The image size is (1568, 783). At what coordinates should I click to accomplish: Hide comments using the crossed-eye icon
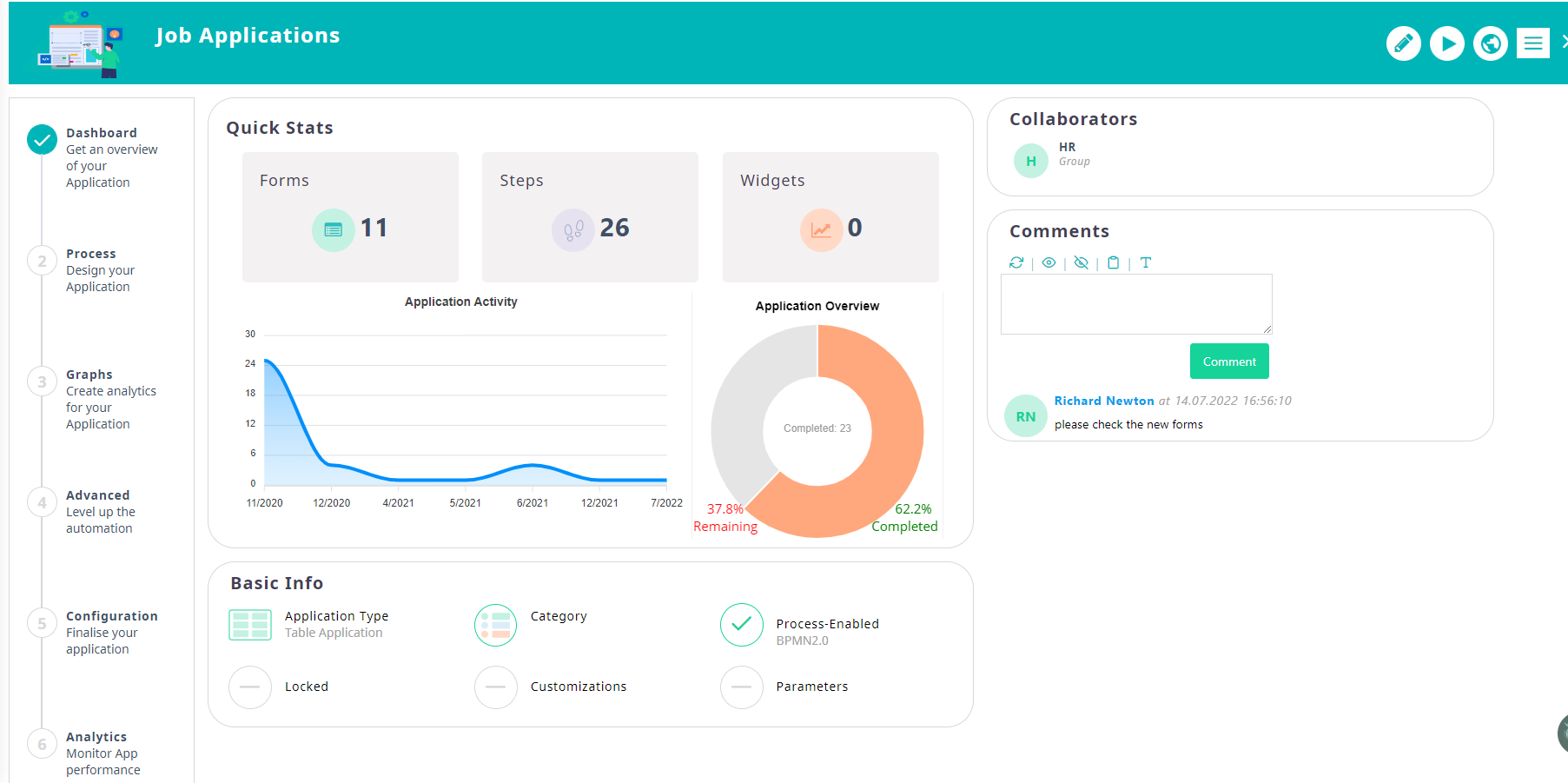[1081, 262]
